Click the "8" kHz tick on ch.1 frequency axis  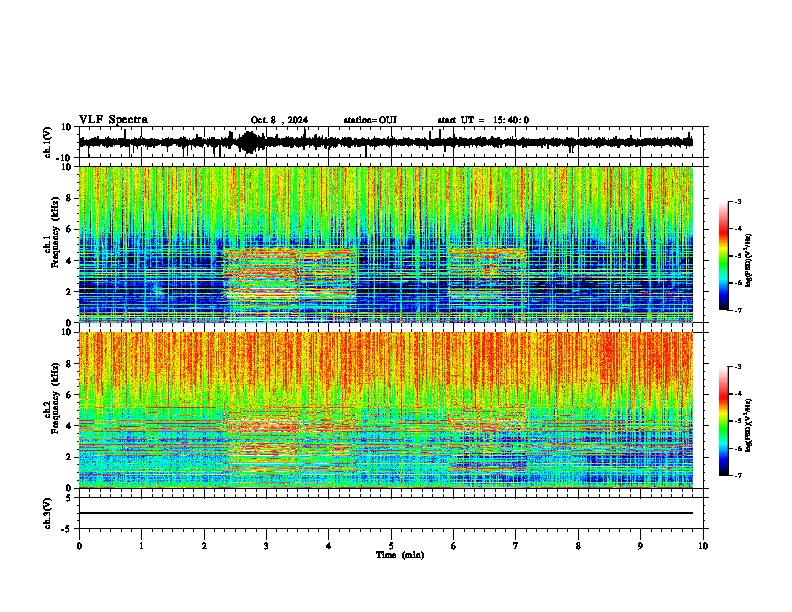[x=69, y=198]
